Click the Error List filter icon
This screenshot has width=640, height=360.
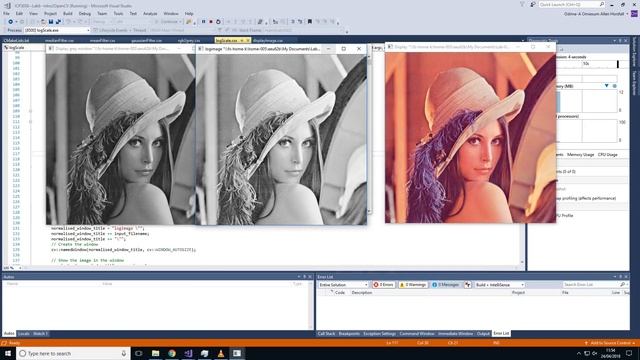(468, 284)
